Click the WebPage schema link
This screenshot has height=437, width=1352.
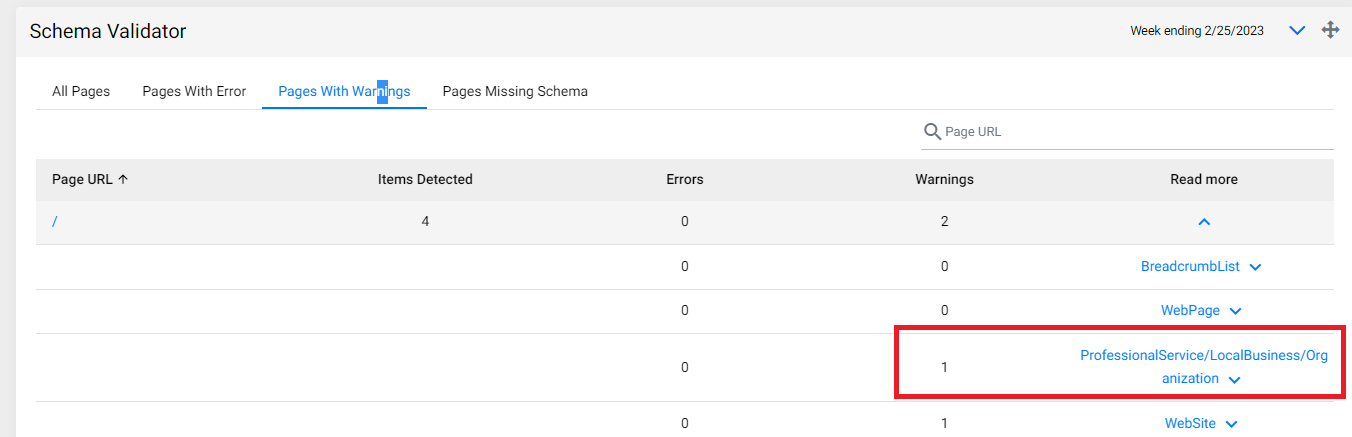(1190, 311)
